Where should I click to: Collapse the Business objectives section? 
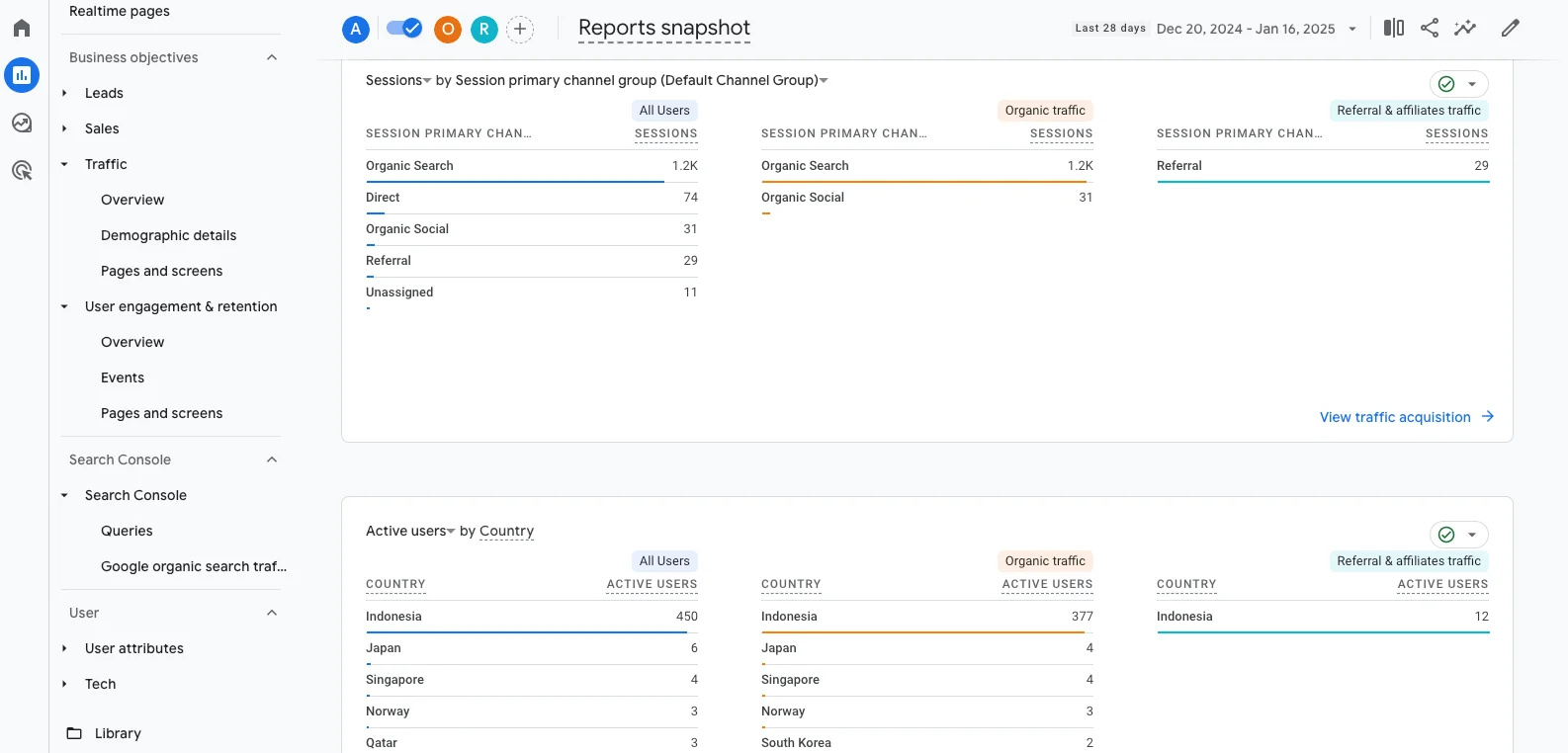click(272, 57)
